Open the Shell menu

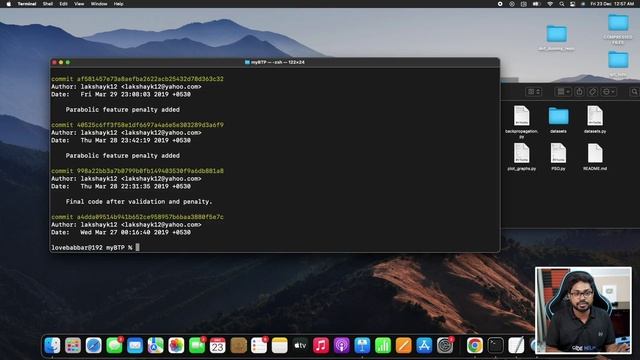[48, 4]
